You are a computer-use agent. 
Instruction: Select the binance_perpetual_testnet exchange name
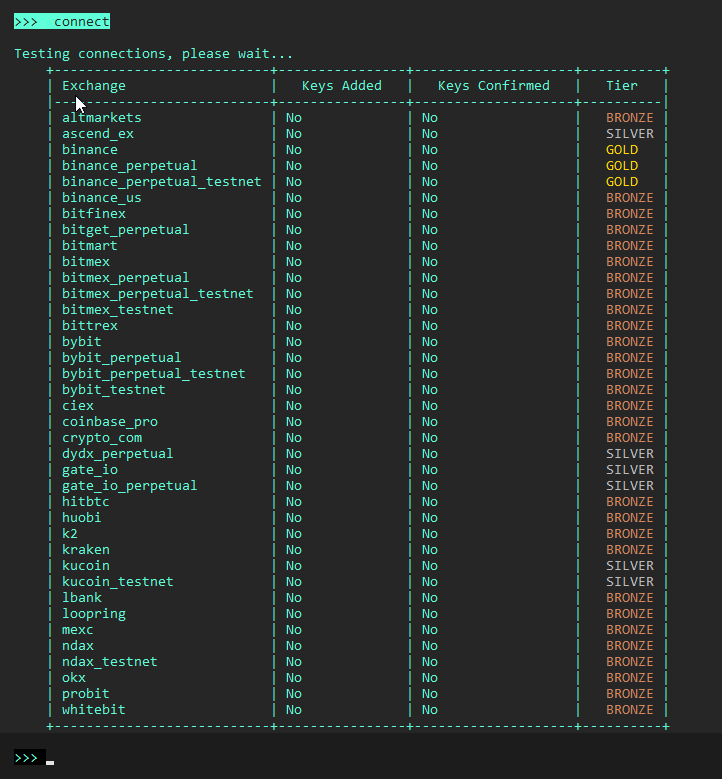tap(161, 182)
